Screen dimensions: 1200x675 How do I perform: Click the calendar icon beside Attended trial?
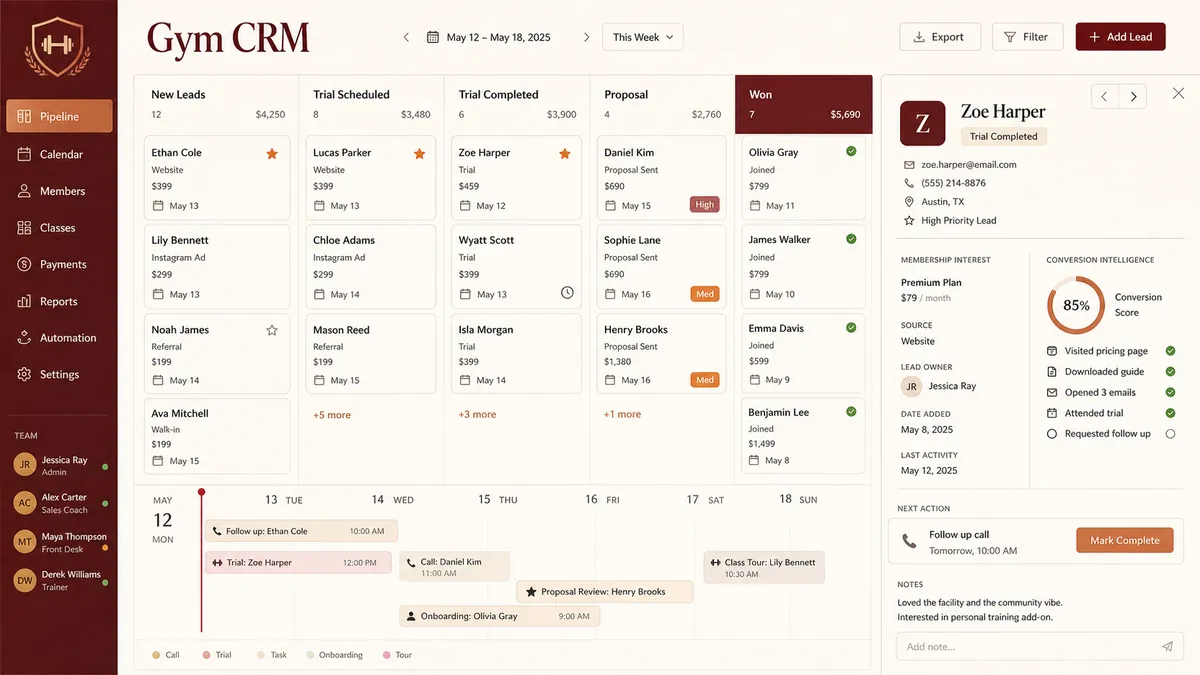tap(1052, 413)
